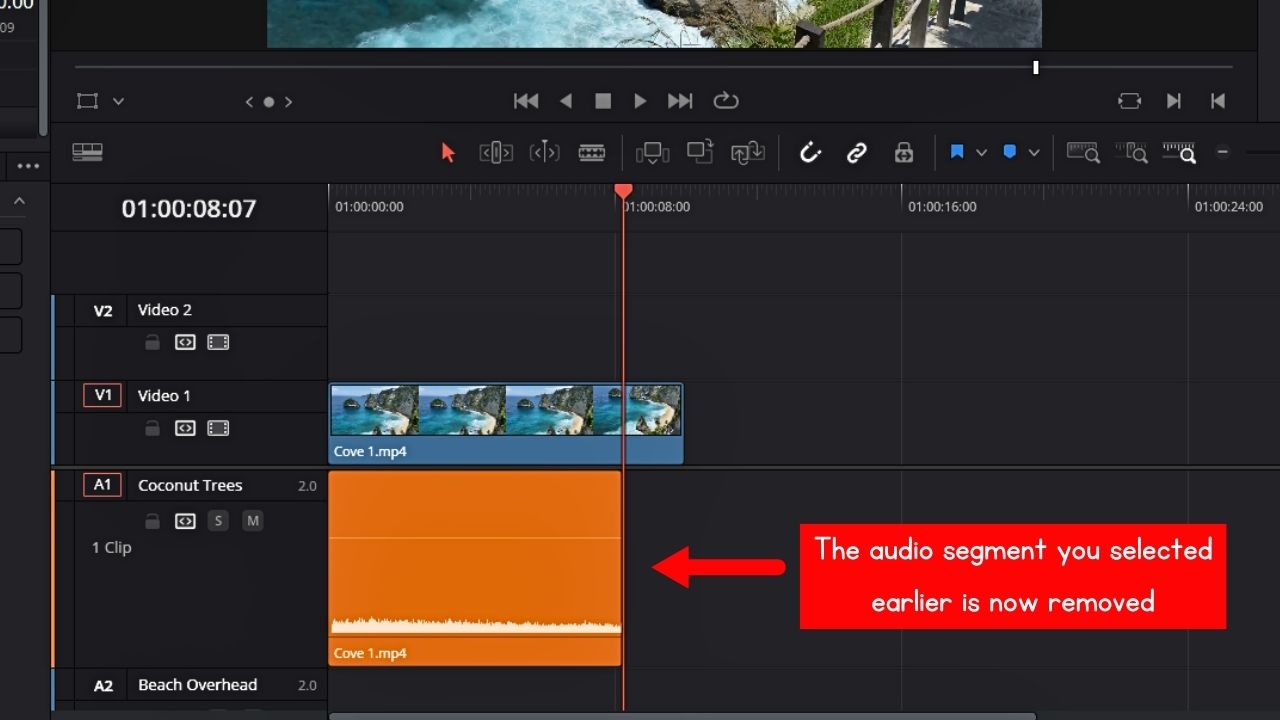Solo the Coconut Trees audio track
Screen dimensions: 1280x720
point(218,520)
